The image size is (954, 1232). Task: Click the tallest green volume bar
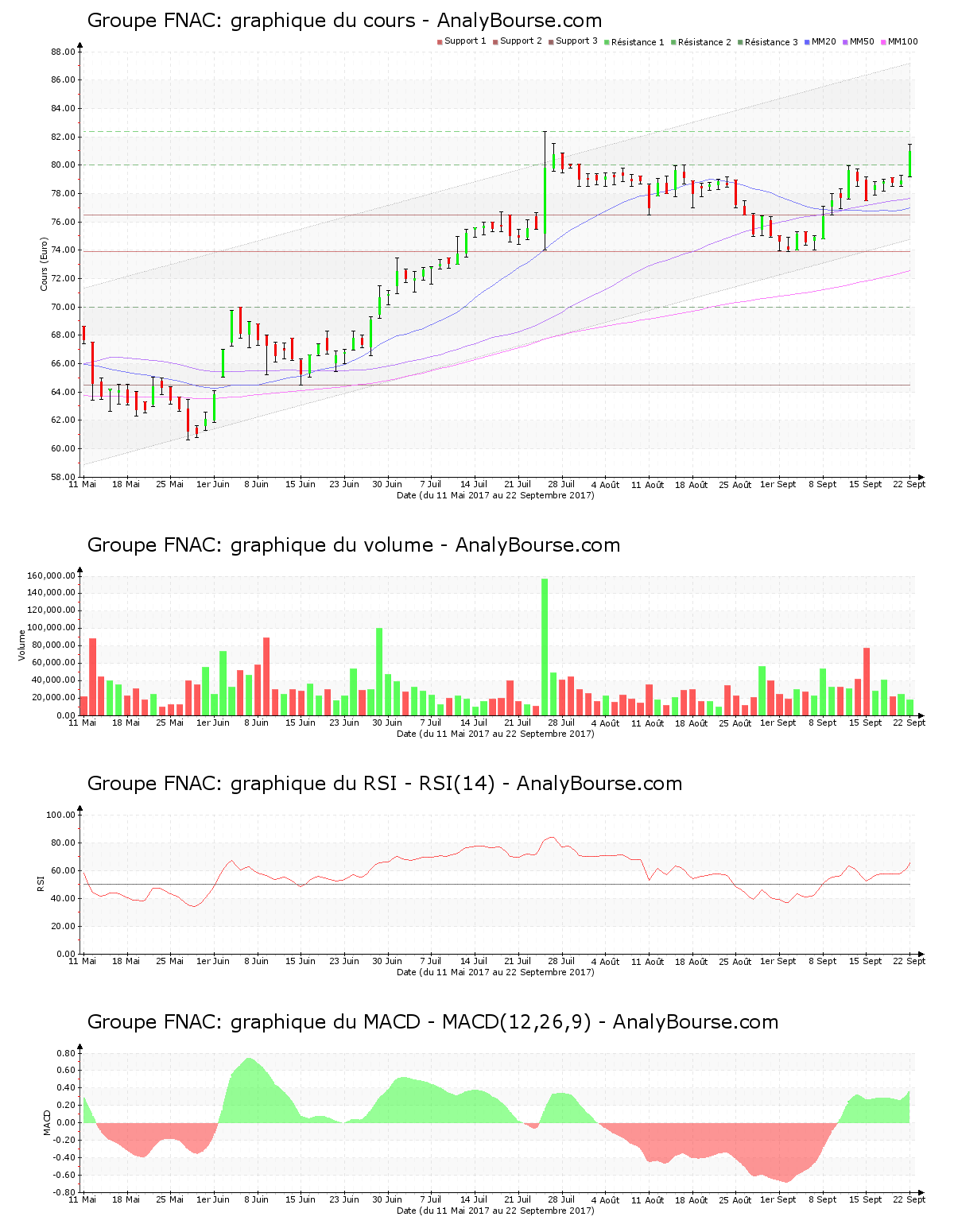point(545,646)
